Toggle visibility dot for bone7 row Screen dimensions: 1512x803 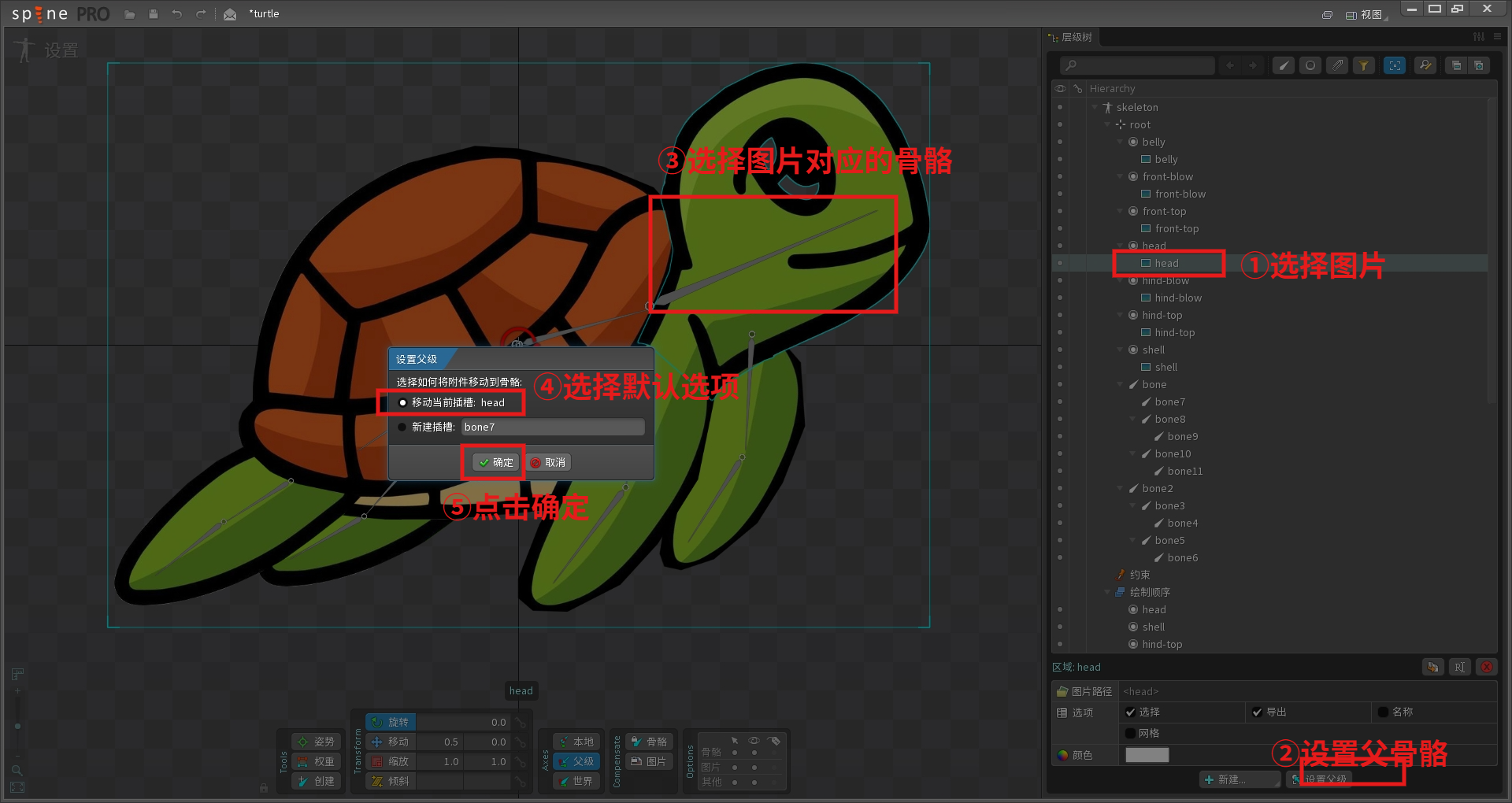coord(1060,401)
